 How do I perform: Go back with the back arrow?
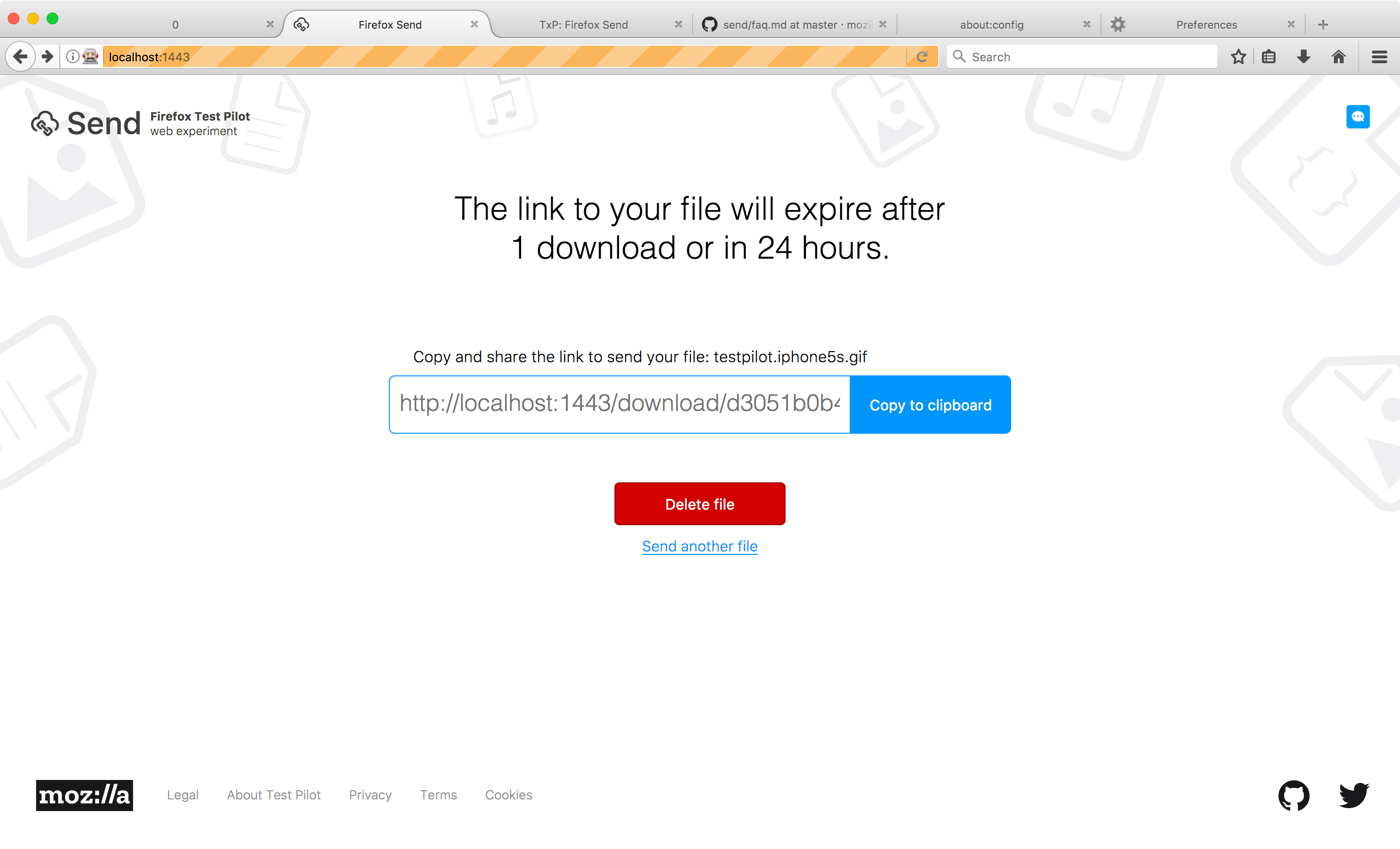[x=20, y=57]
